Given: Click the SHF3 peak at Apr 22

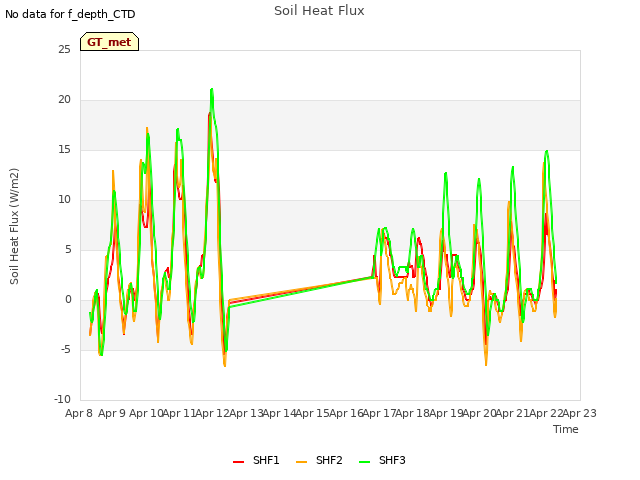Looking at the screenshot, I should [547, 151].
